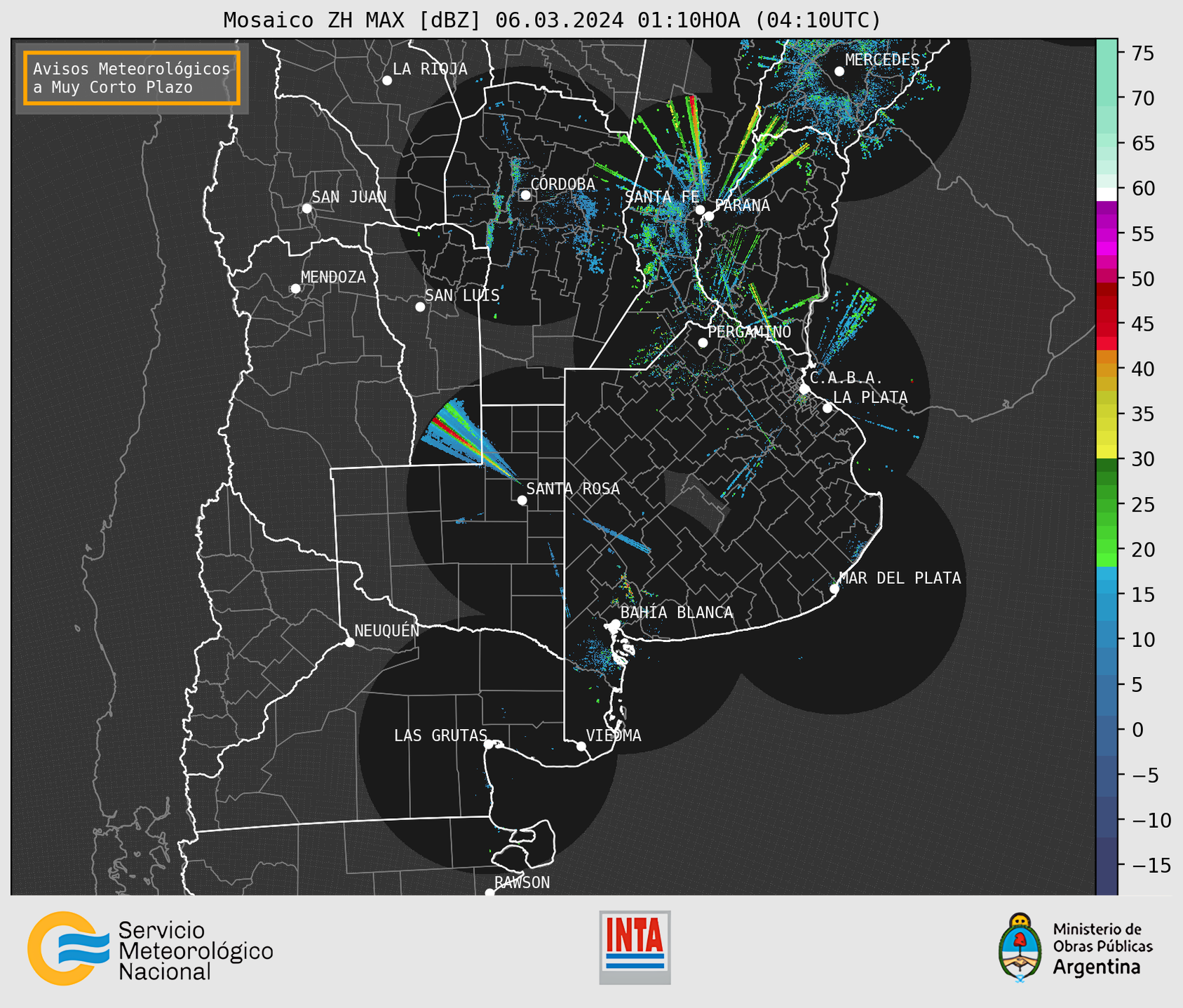The width and height of the screenshot is (1183, 1008).
Task: Click the Mercedes city marker dot
Action: point(839,71)
